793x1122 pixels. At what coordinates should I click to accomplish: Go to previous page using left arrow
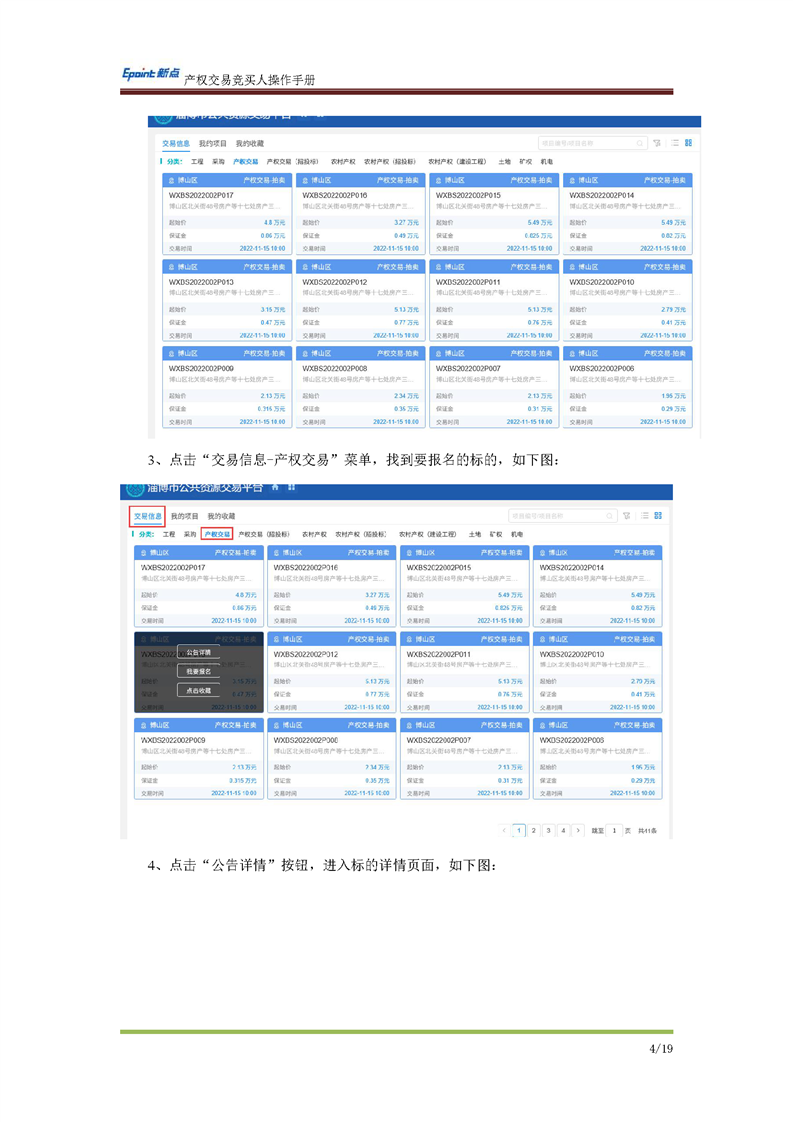point(504,830)
